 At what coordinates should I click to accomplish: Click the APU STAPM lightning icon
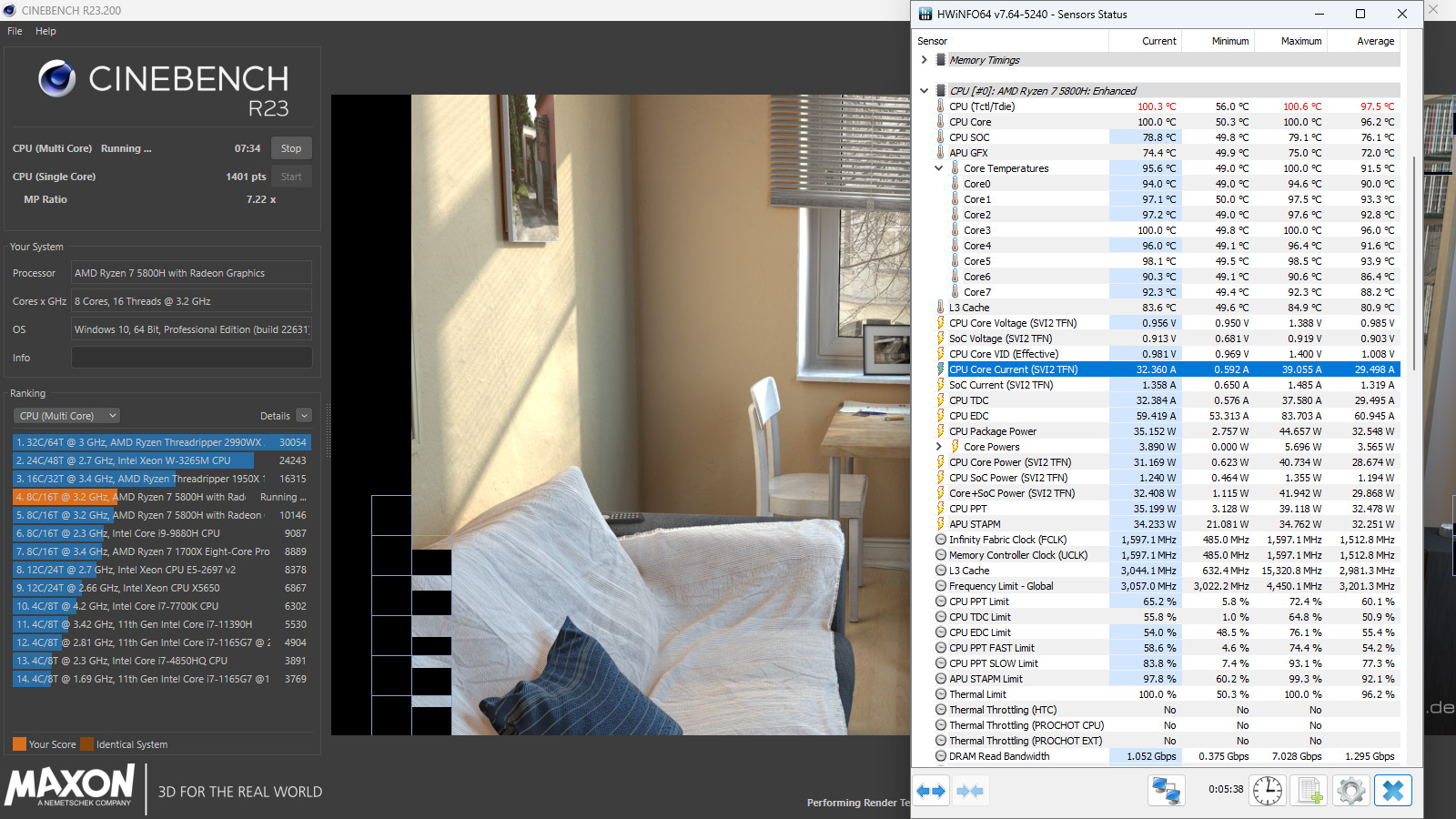tap(940, 524)
